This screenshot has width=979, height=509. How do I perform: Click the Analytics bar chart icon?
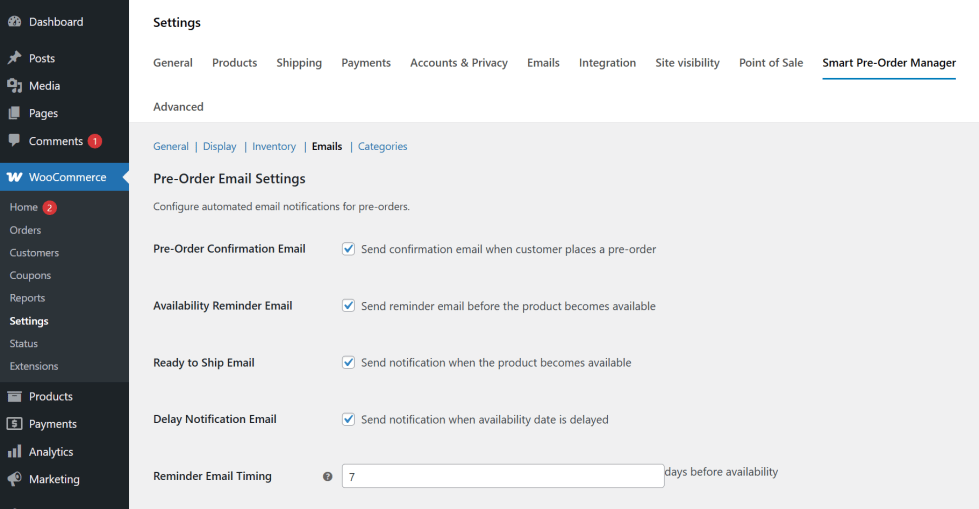(14, 452)
